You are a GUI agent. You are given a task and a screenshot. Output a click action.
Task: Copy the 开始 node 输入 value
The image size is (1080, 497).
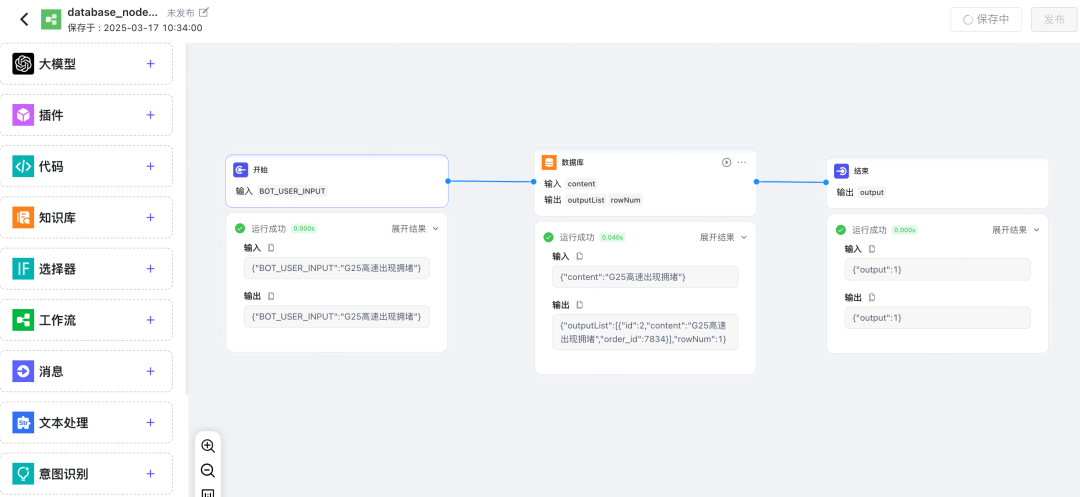(271, 248)
